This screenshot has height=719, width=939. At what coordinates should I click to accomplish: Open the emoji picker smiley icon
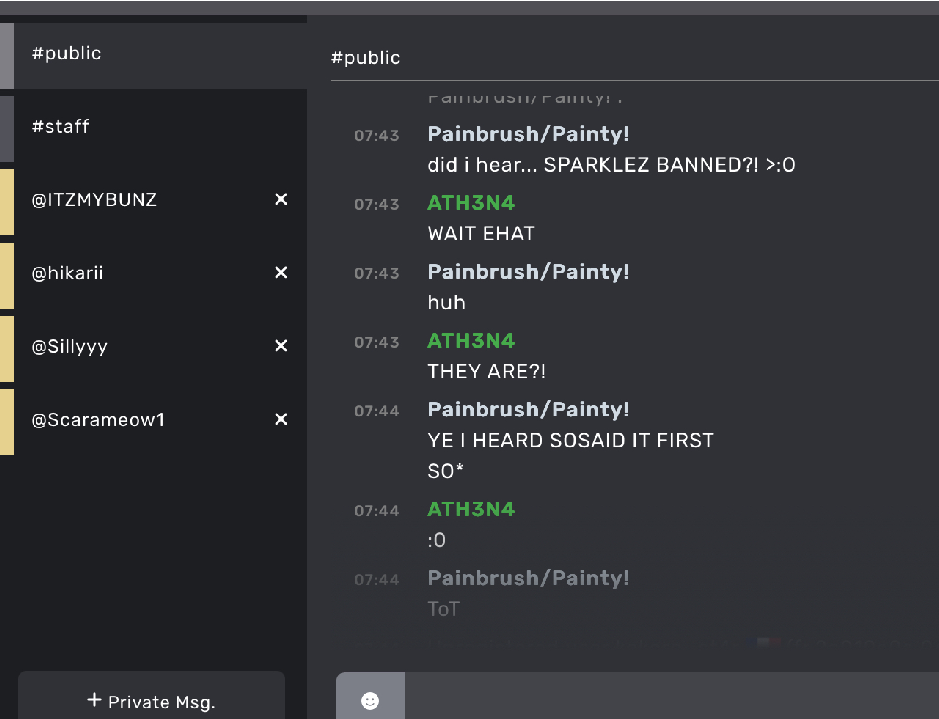[370, 700]
